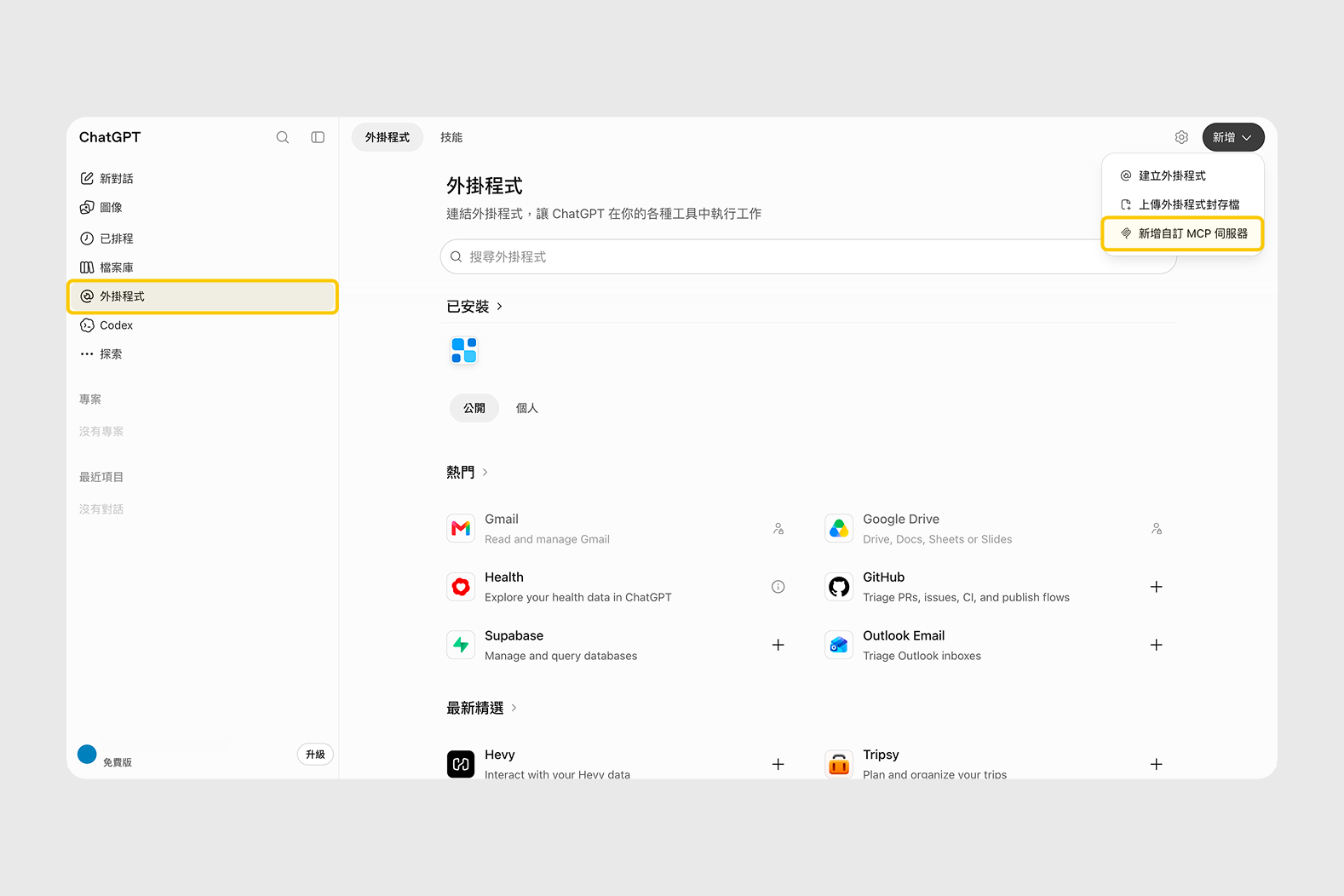Click the info icon on Health row
Image resolution: width=1344 pixels, height=896 pixels.
pyautogui.click(x=778, y=587)
